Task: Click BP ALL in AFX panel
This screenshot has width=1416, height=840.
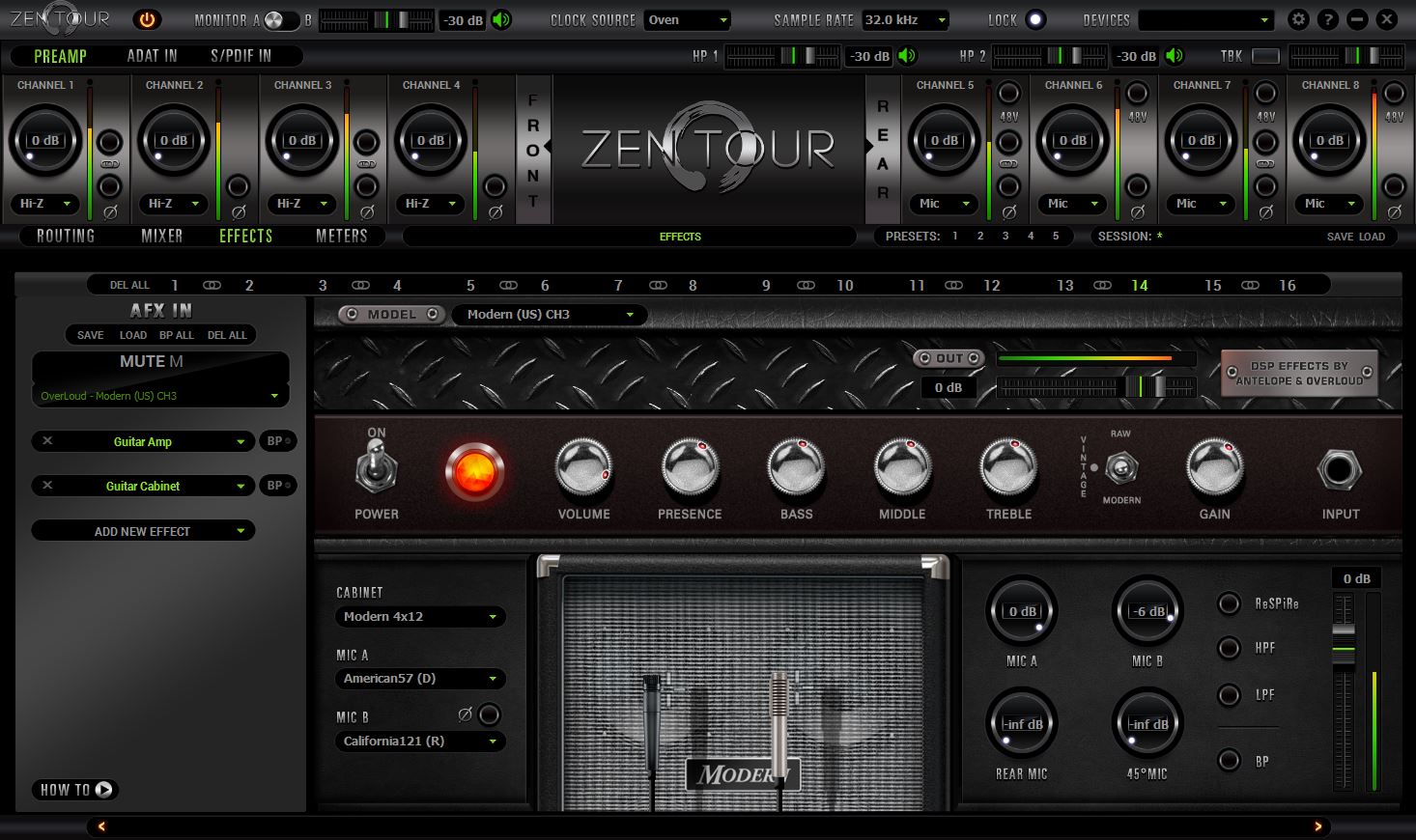Action: pos(177,335)
